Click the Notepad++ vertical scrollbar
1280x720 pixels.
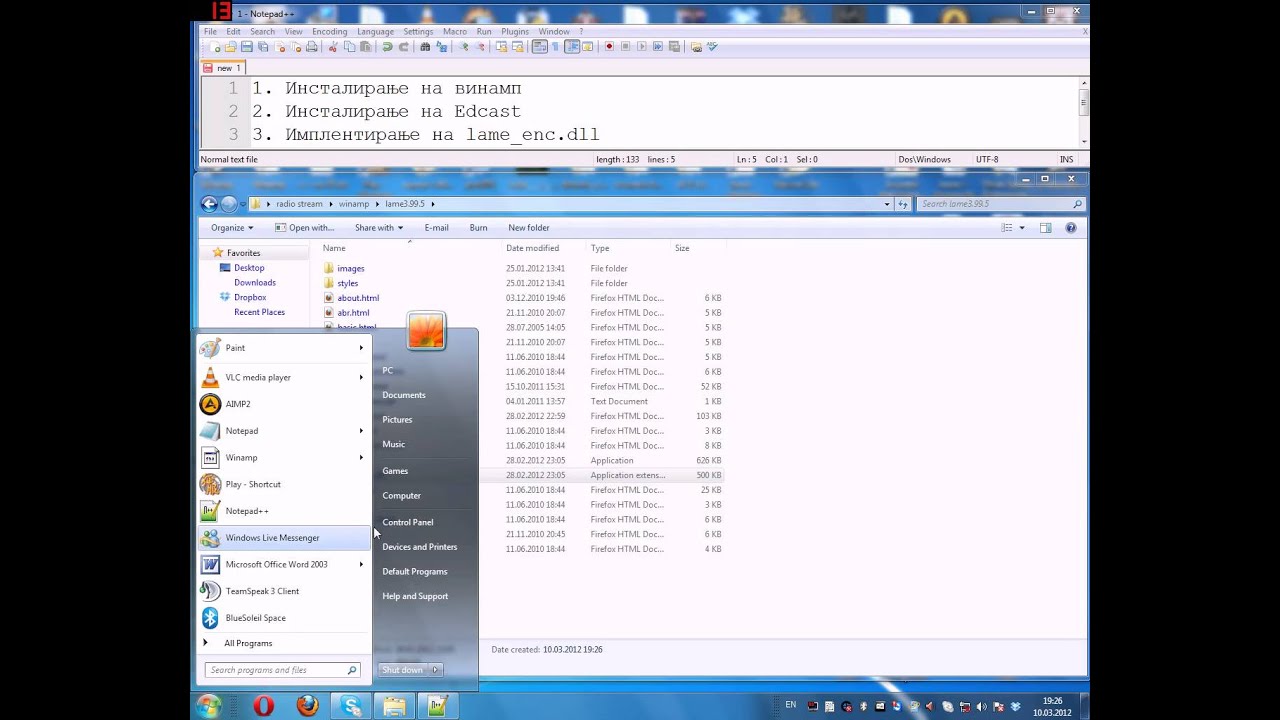tap(1084, 112)
